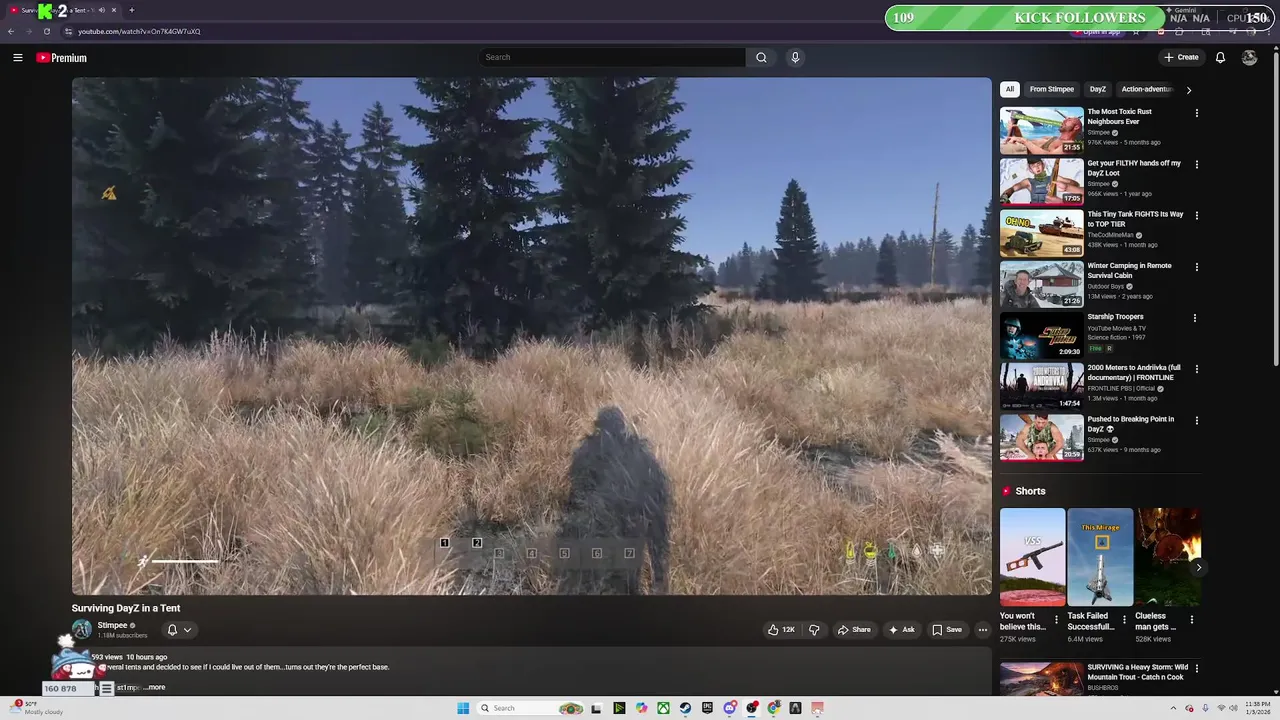Open options for You won't believe short
The height and width of the screenshot is (720, 1280).
(1056, 620)
